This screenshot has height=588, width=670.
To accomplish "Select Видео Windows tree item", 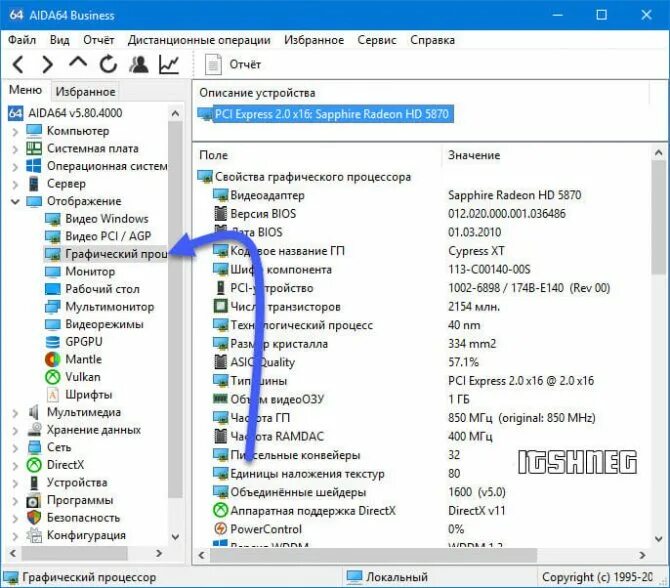I will pyautogui.click(x=106, y=218).
